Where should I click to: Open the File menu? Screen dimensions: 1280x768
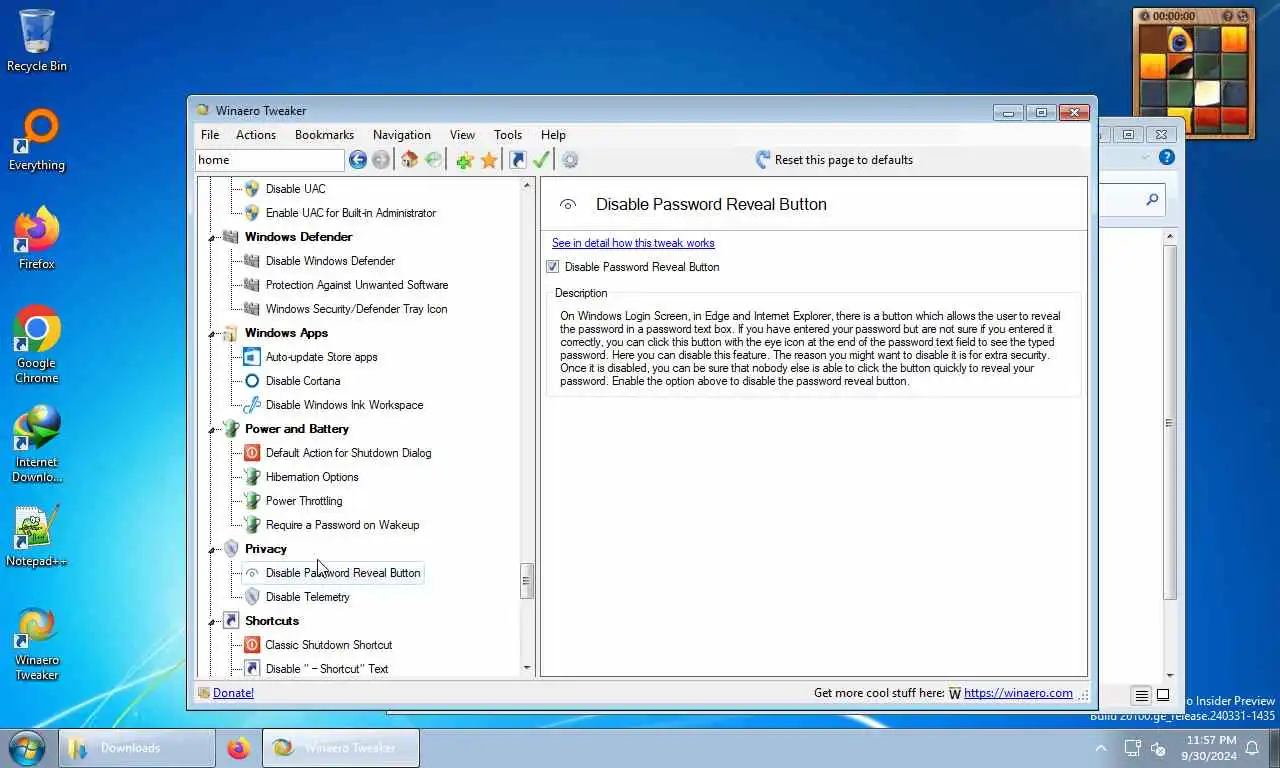210,135
